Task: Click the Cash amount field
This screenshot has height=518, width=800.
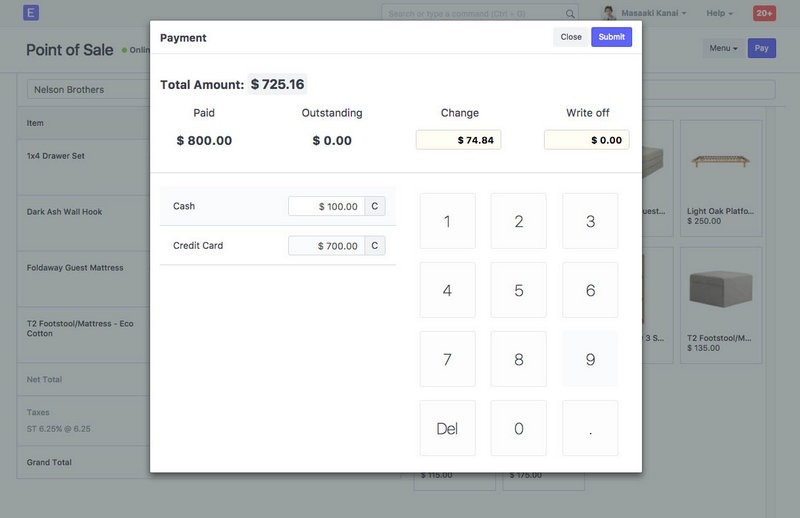Action: [x=326, y=206]
